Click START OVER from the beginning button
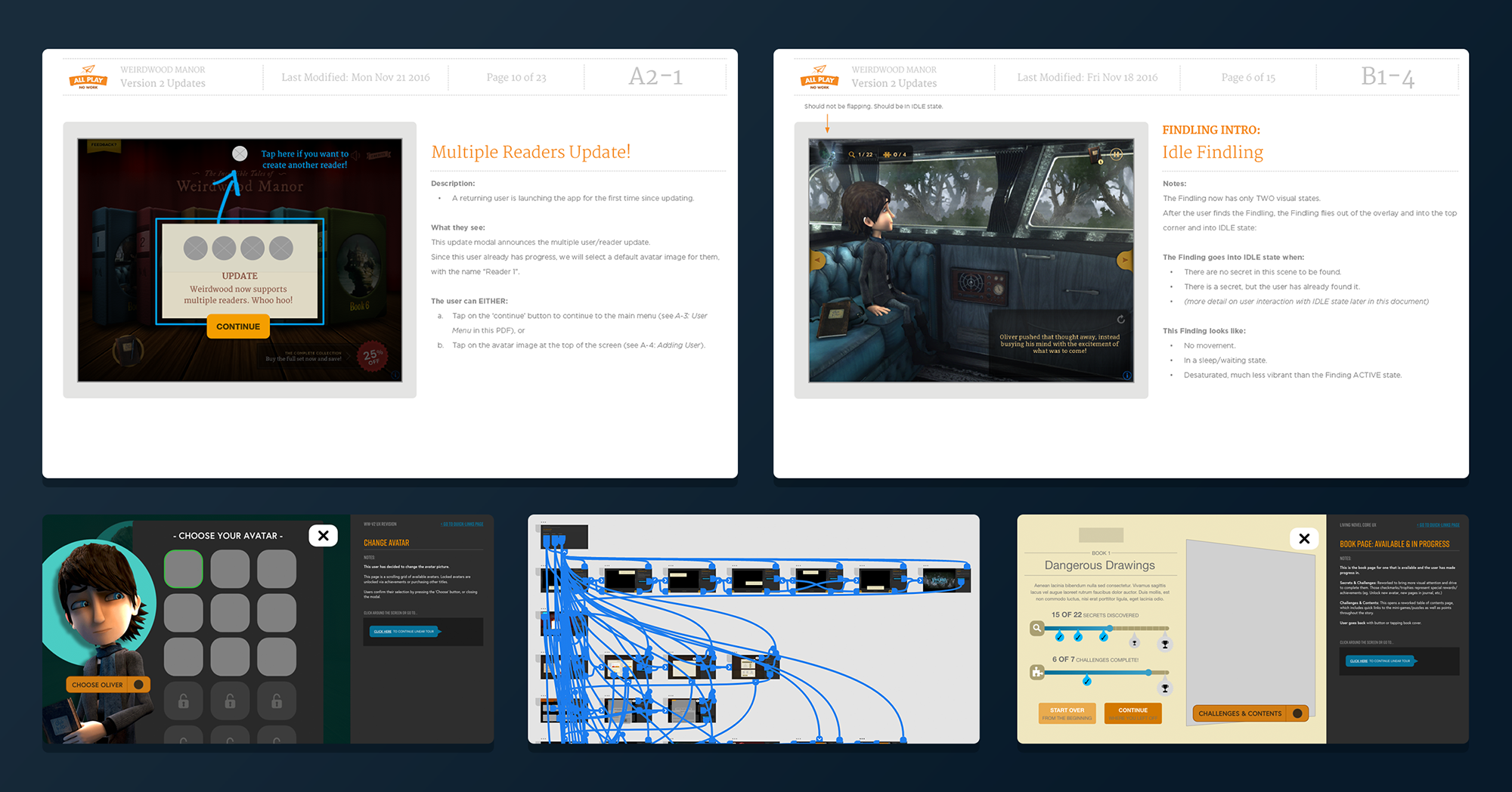Image resolution: width=1512 pixels, height=792 pixels. click(x=1067, y=713)
